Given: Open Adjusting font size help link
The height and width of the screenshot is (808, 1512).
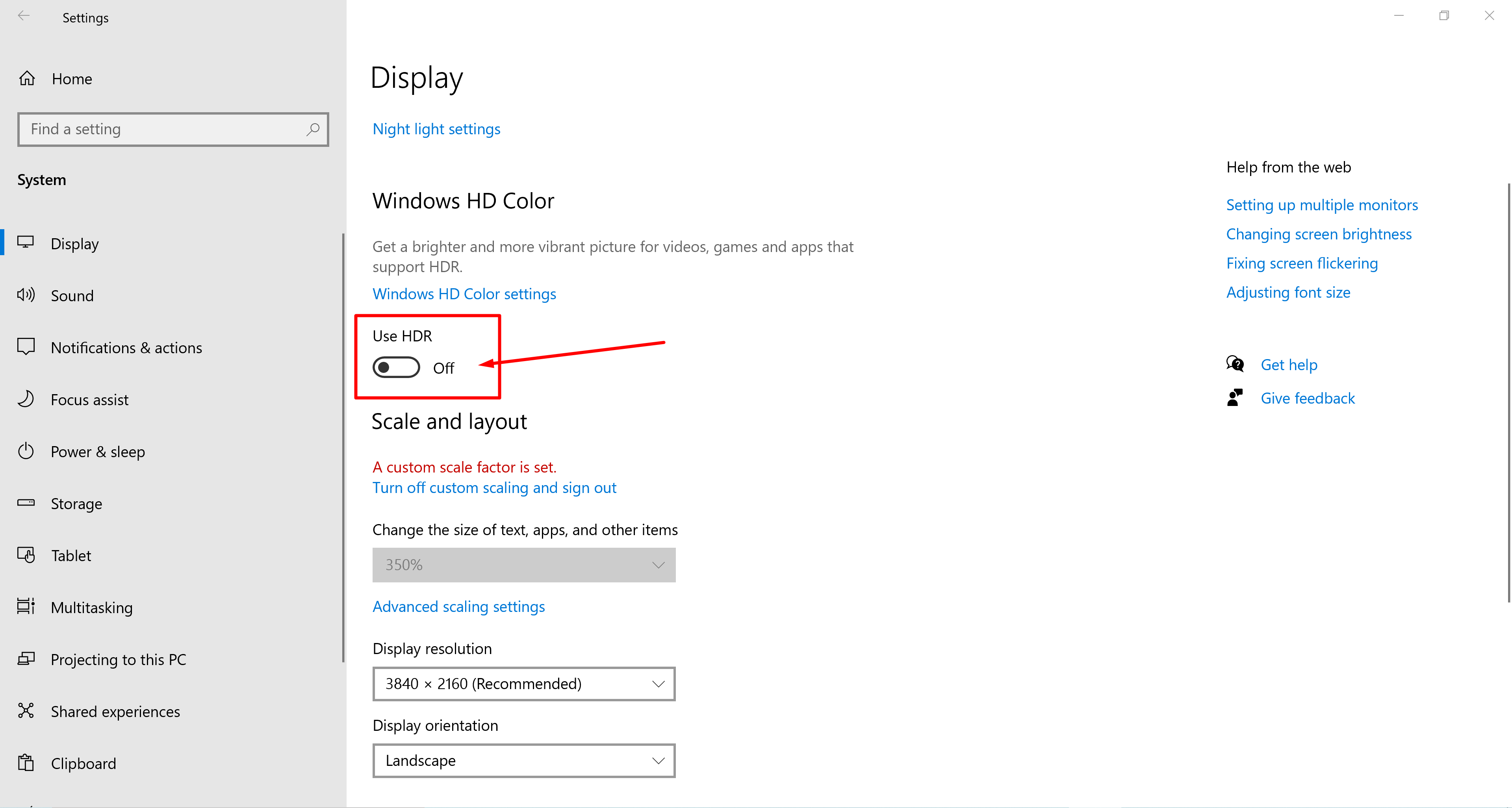Looking at the screenshot, I should click(x=1288, y=292).
